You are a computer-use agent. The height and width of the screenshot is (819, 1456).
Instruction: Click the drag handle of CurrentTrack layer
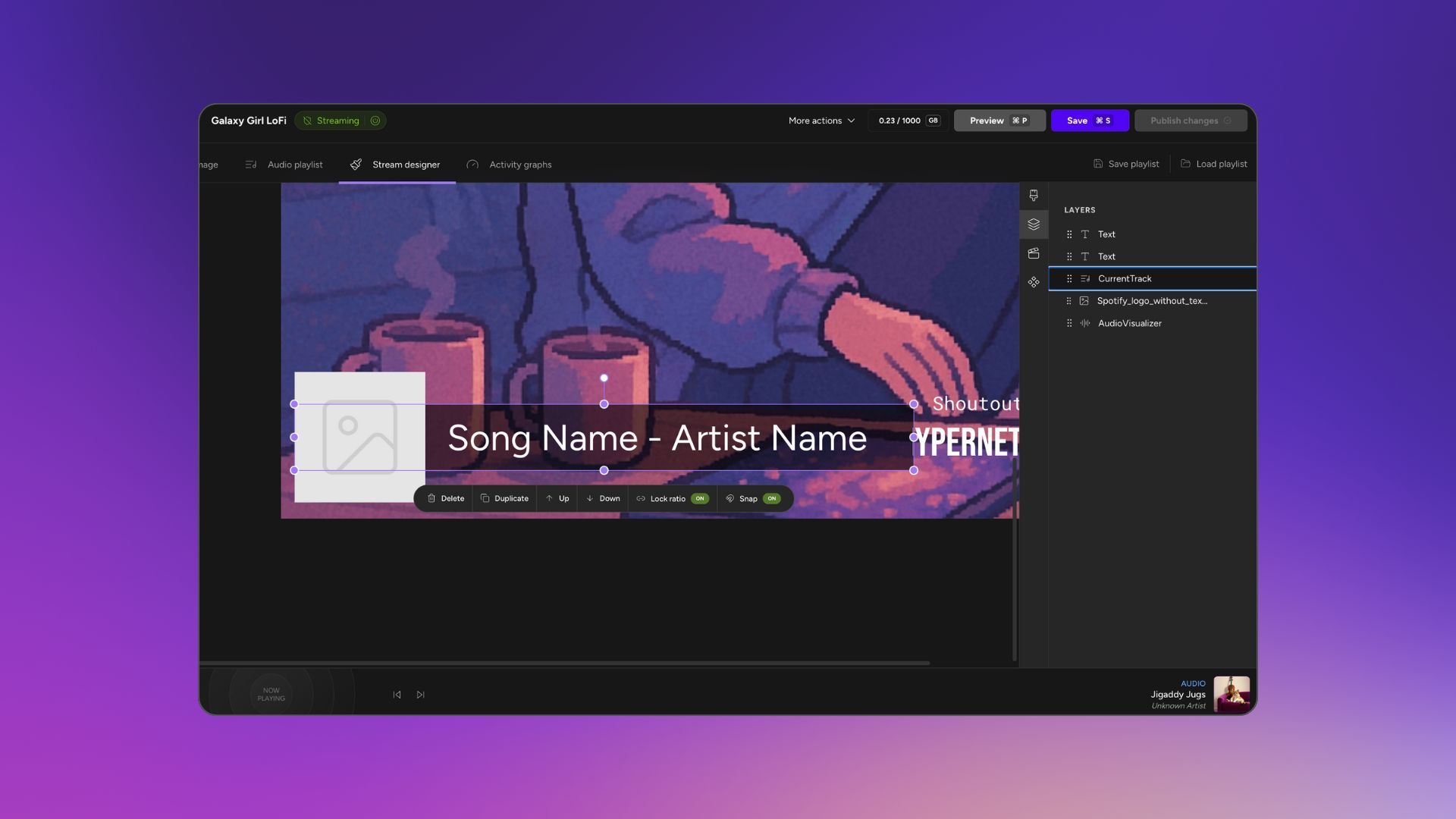(x=1069, y=279)
